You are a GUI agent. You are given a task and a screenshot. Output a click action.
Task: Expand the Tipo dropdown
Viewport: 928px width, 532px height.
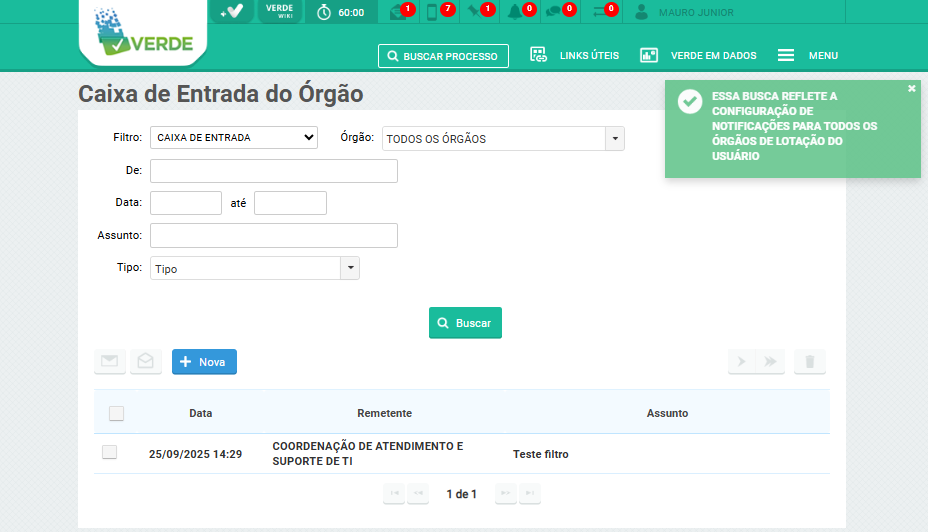pos(254,268)
